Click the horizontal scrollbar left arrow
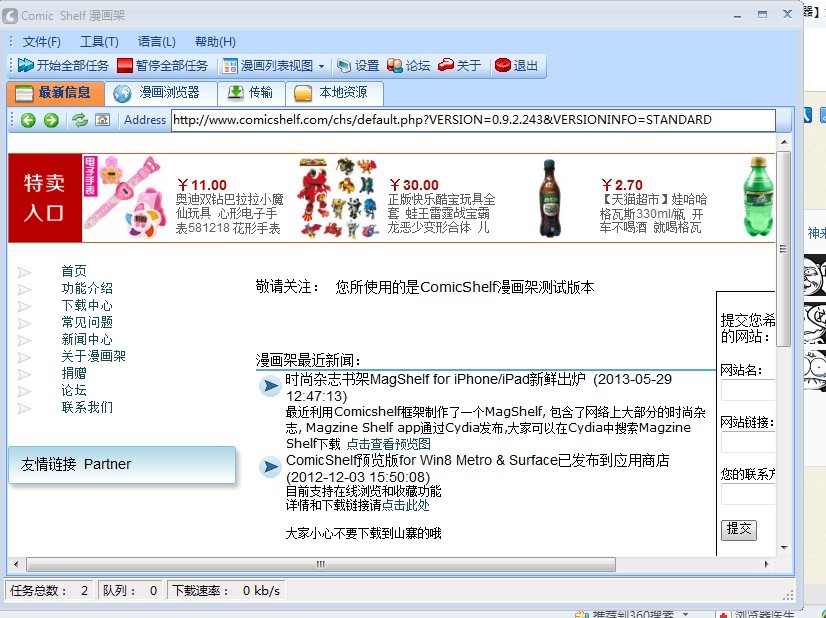The height and width of the screenshot is (618, 826). 16,564
